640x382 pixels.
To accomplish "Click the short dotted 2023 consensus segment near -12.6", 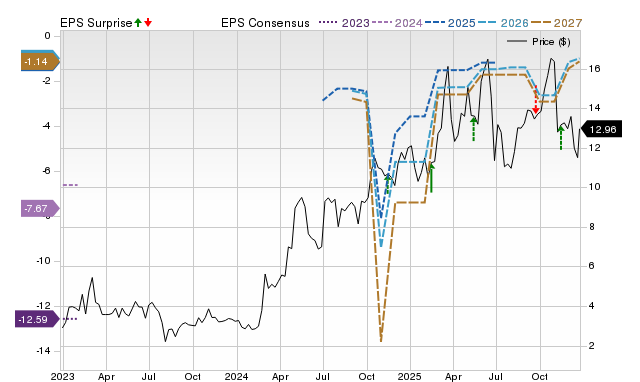I will 69,318.
